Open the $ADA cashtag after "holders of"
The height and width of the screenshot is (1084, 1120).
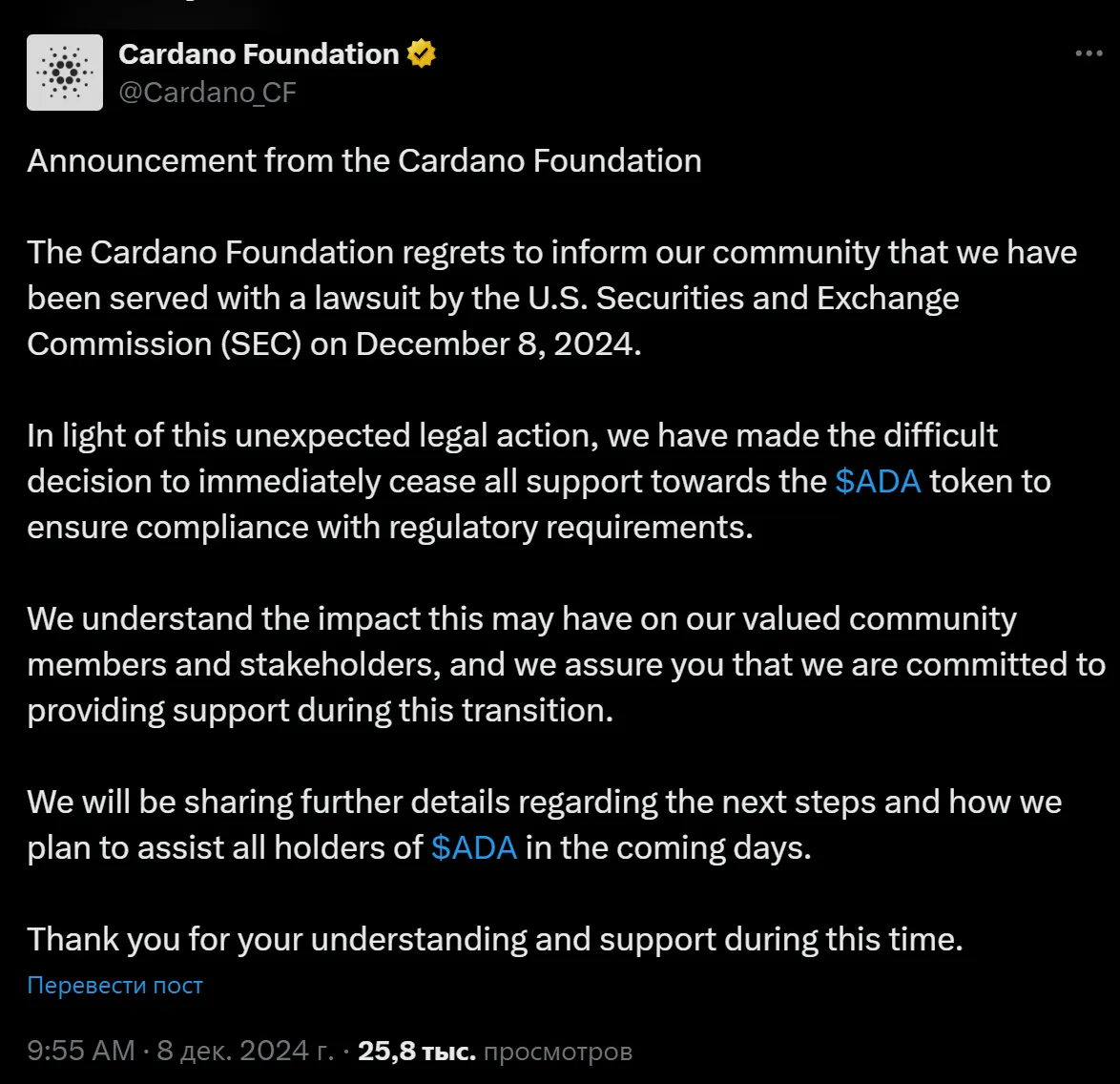click(474, 848)
